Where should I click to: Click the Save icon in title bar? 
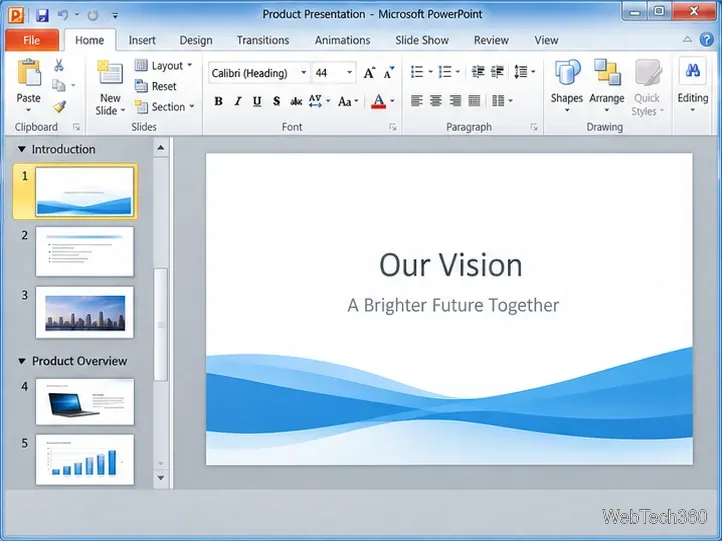click(x=42, y=15)
